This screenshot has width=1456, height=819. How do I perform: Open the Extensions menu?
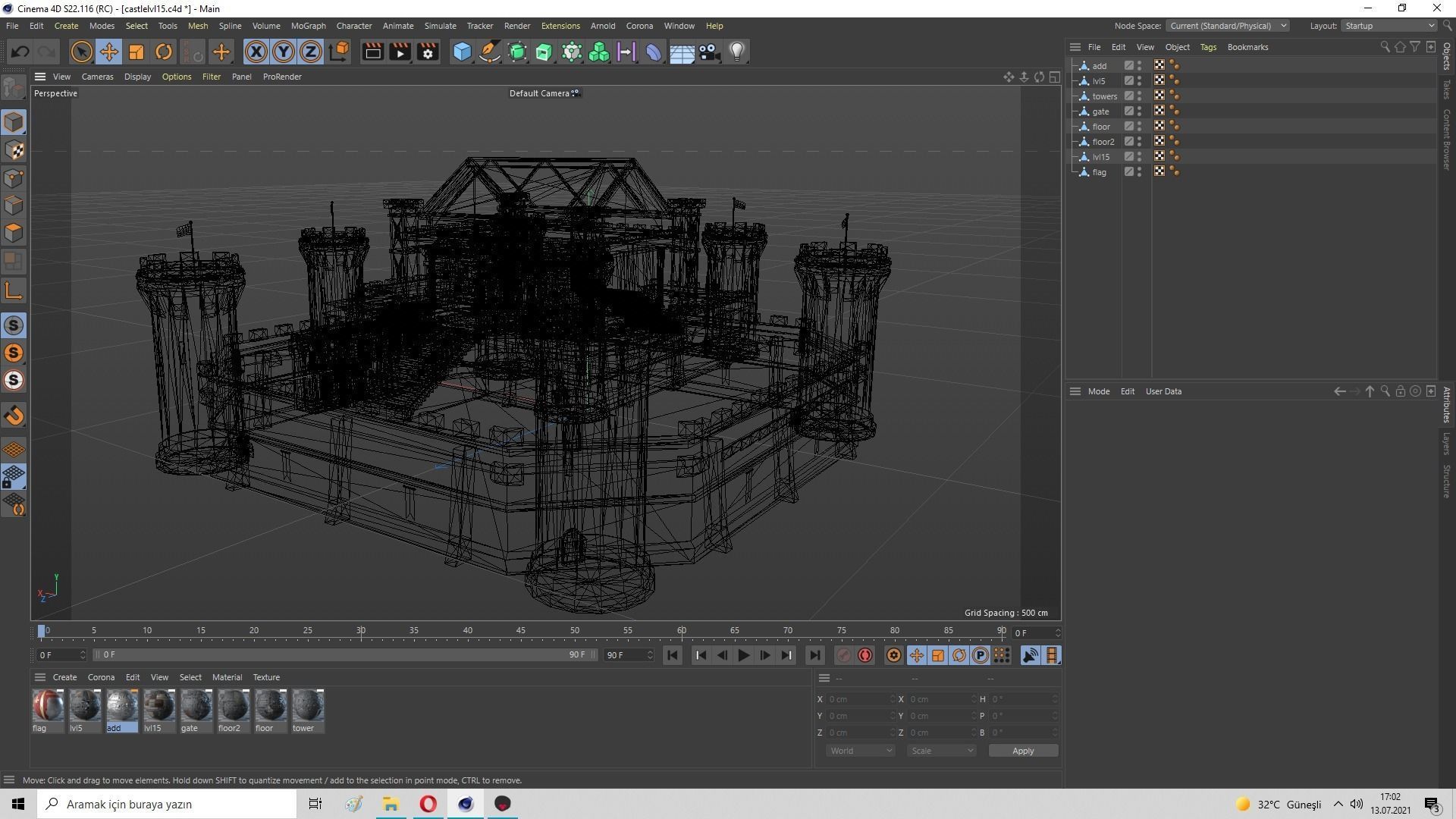coord(560,26)
